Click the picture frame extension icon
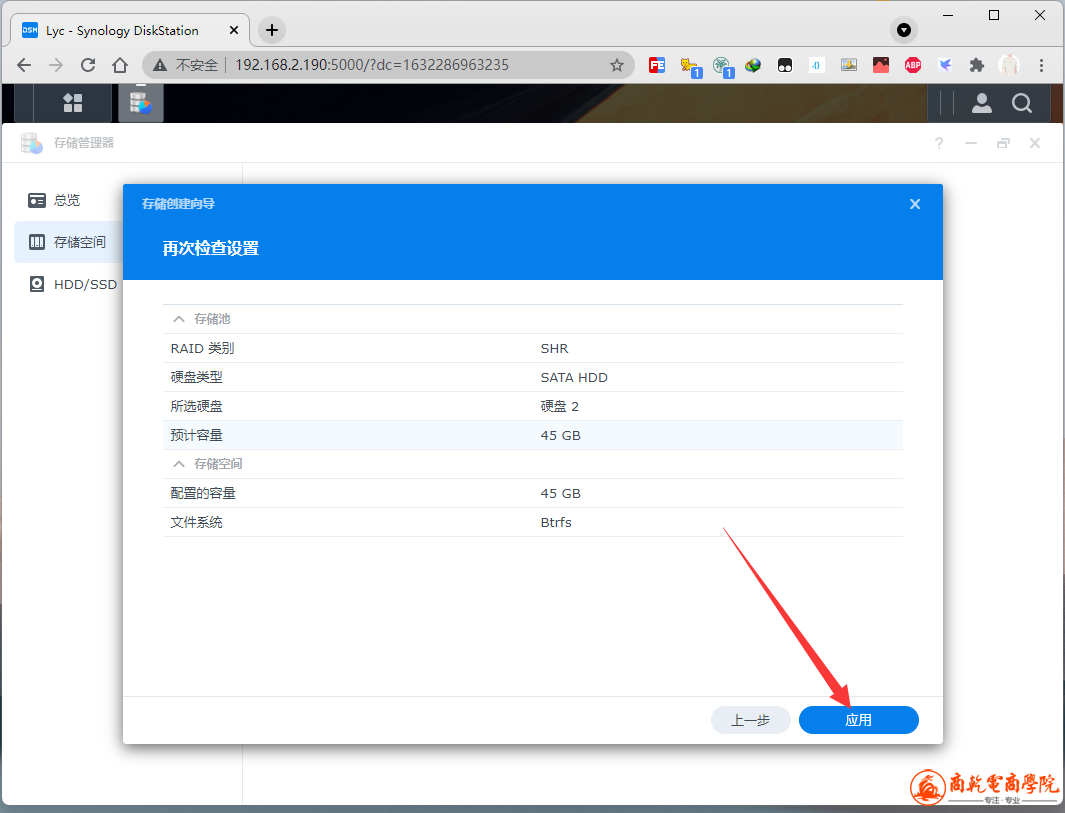The height and width of the screenshot is (813, 1065). 849,65
